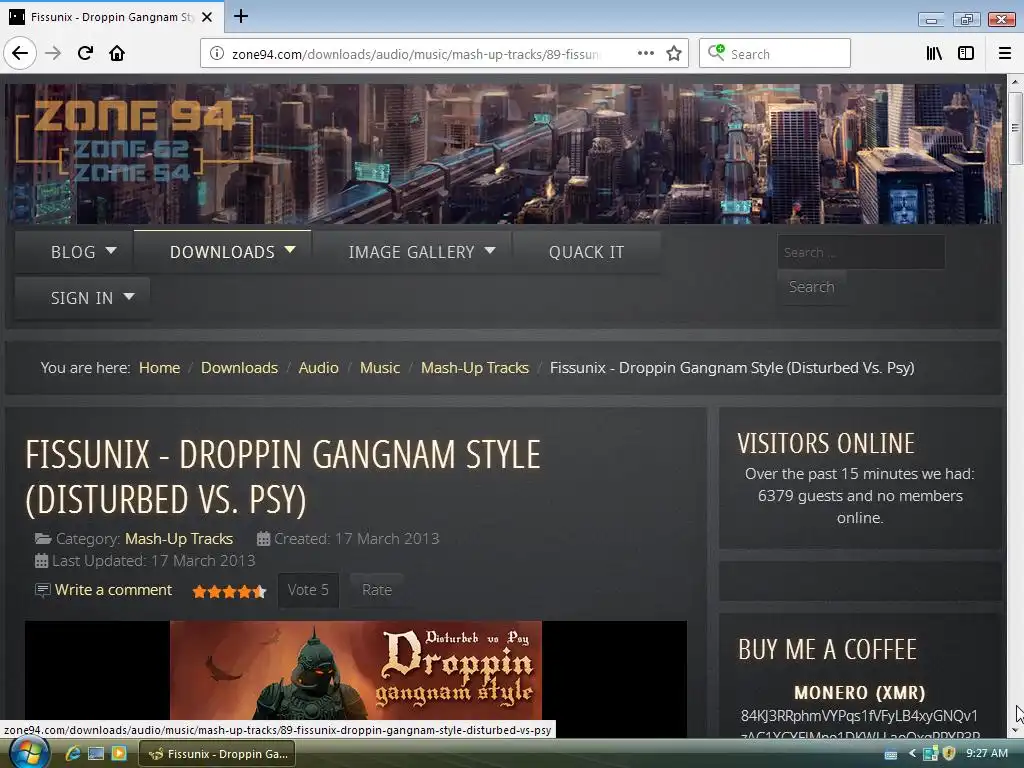The height and width of the screenshot is (768, 1024).
Task: Click the scrollbar down arrow
Action: click(x=1015, y=730)
